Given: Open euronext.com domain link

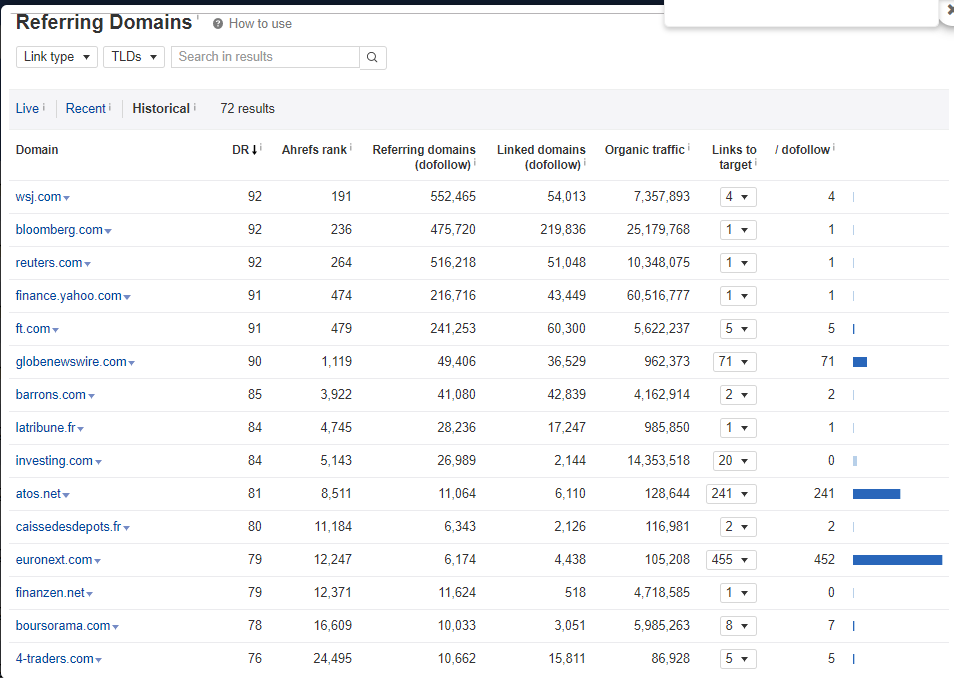Looking at the screenshot, I should [x=54, y=559].
